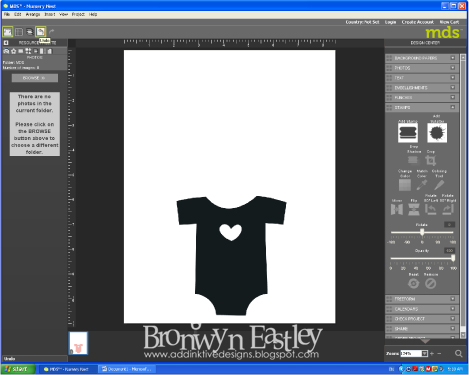Click the BROWSE button
469x375 pixels.
tap(35, 78)
